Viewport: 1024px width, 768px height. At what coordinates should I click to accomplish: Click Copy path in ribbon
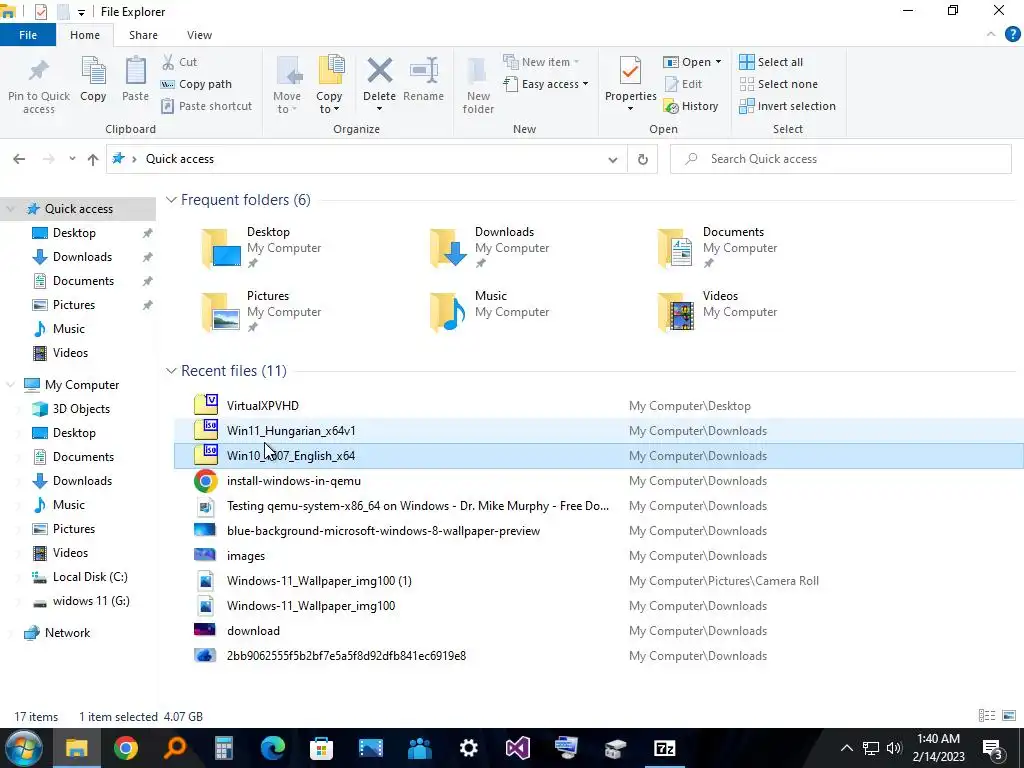[x=196, y=84]
